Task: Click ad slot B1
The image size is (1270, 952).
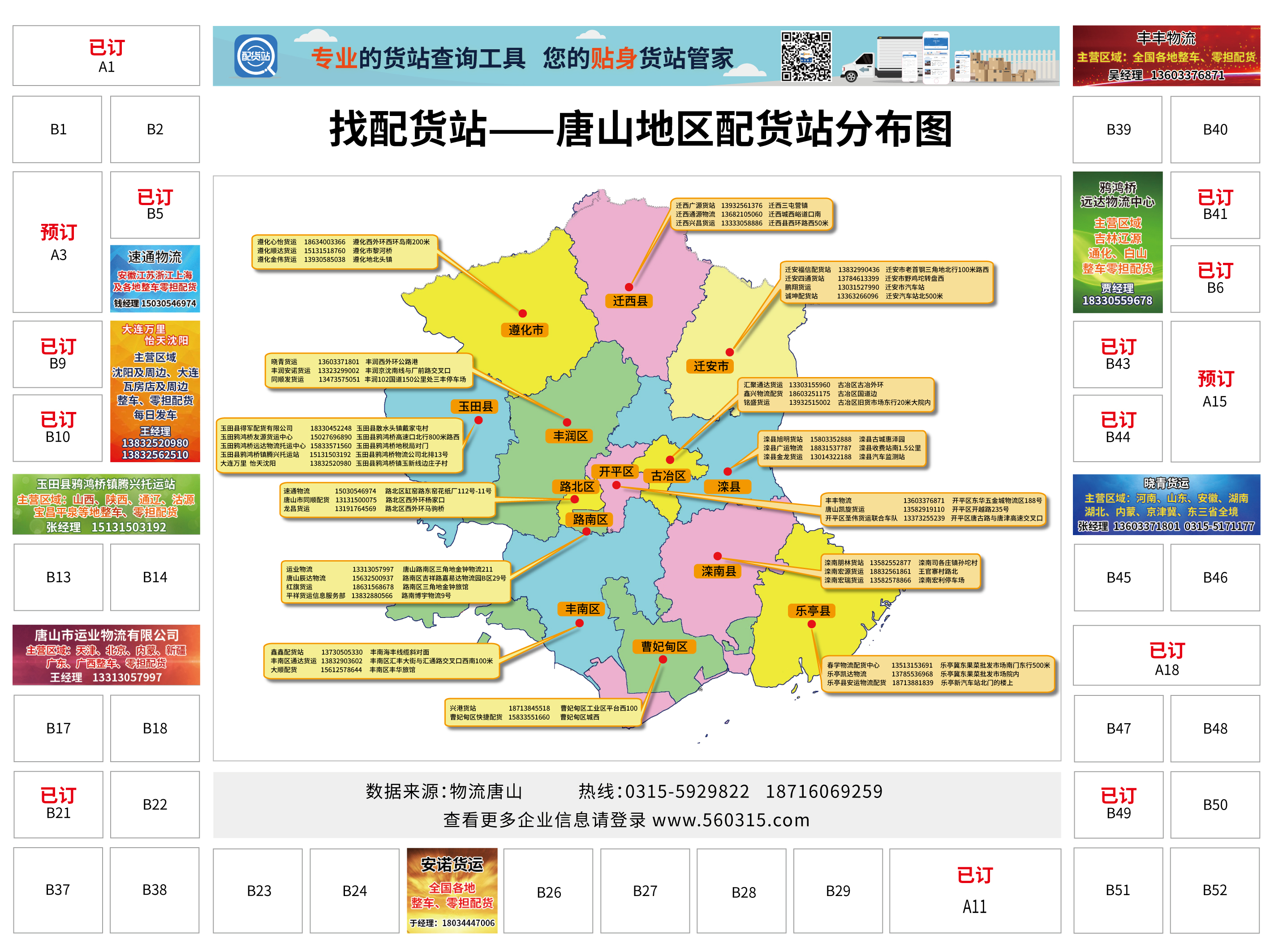Action: coord(57,129)
